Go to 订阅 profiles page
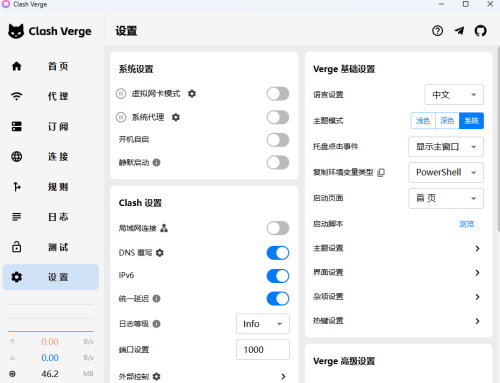This screenshot has height=383, width=500. click(x=51, y=126)
